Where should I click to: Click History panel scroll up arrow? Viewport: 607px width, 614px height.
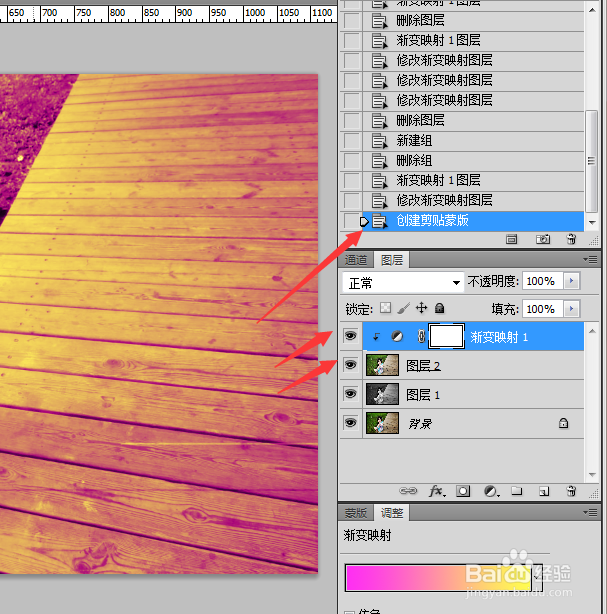(592, 10)
